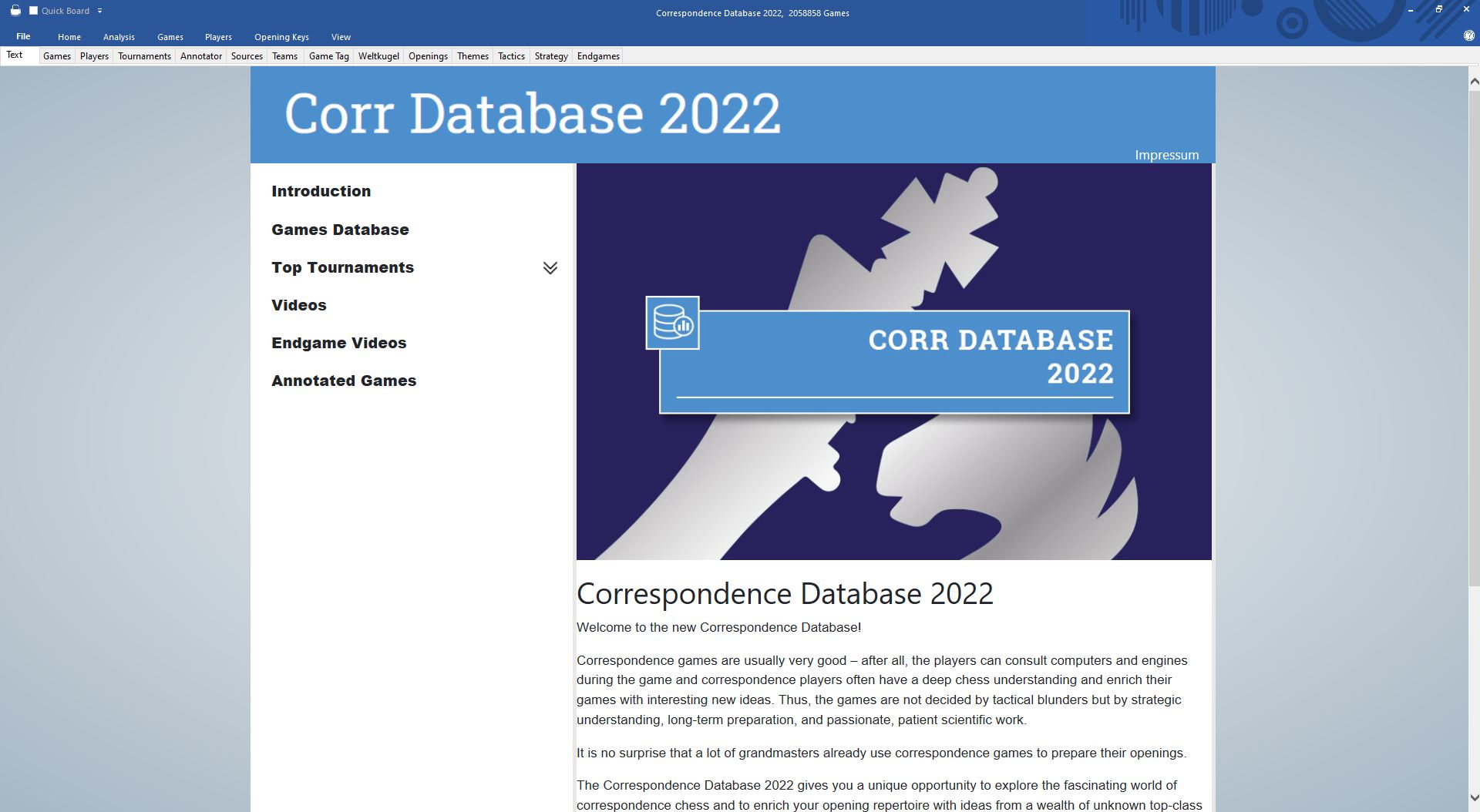Open the Games ribbon menu
The image size is (1480, 812).
(x=170, y=37)
